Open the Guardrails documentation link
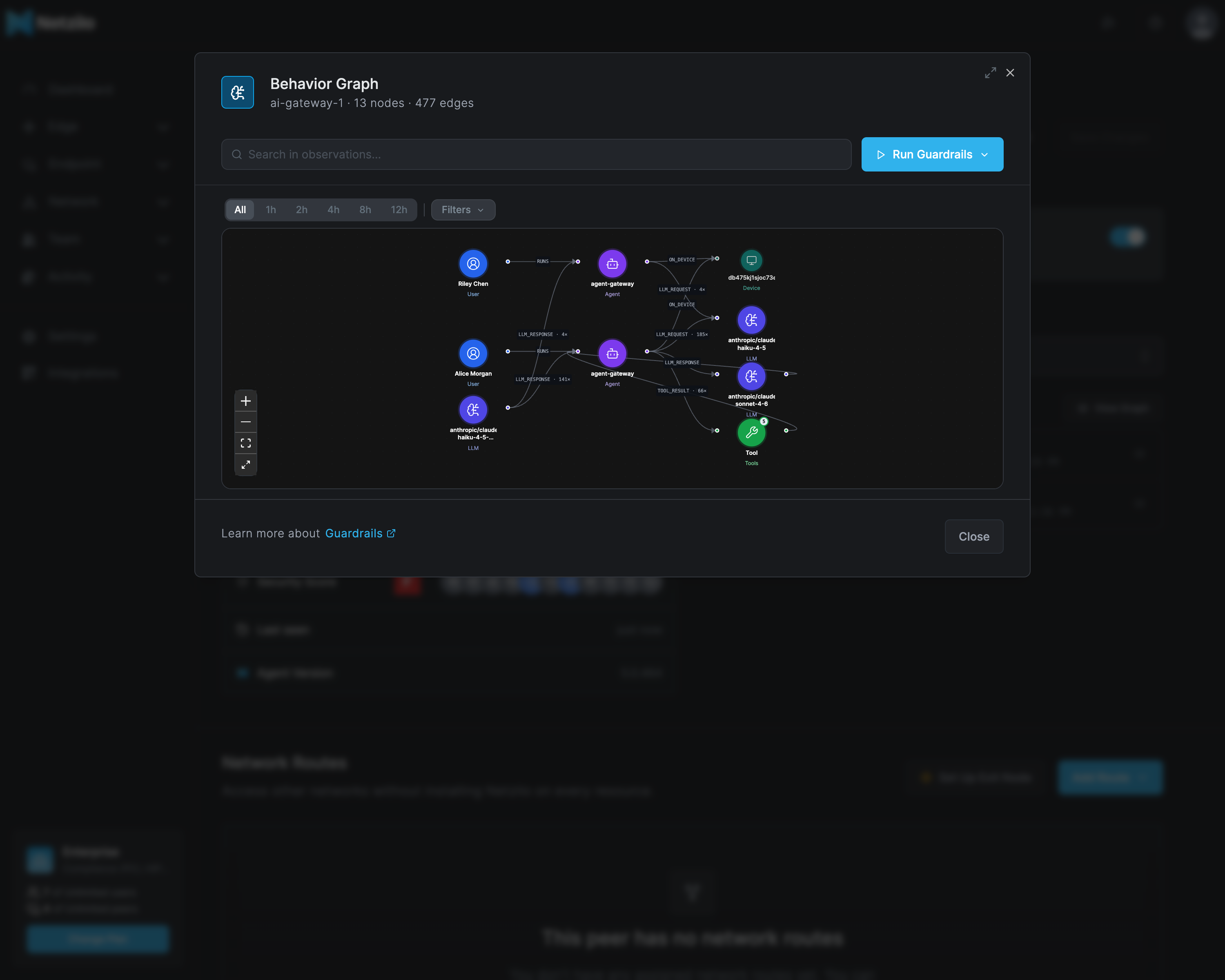The width and height of the screenshot is (1225, 980). point(360,533)
